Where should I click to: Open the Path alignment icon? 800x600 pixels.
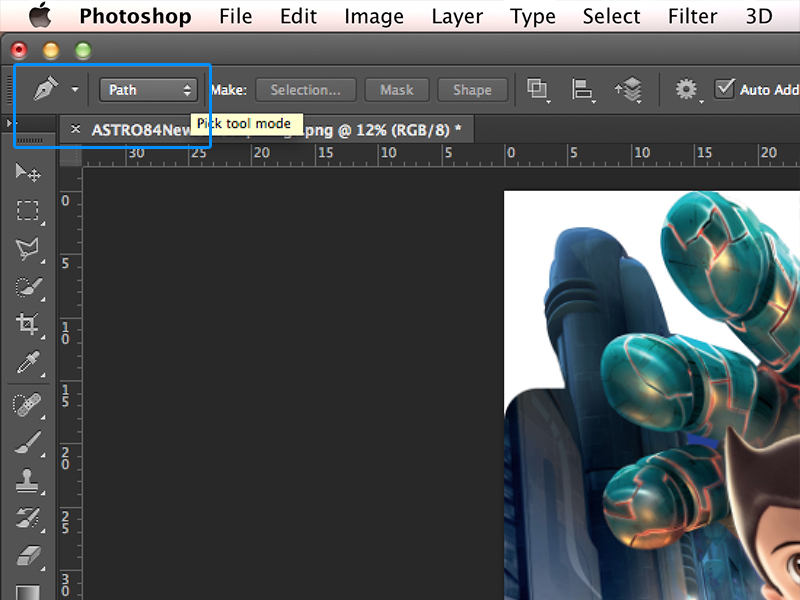pos(582,89)
